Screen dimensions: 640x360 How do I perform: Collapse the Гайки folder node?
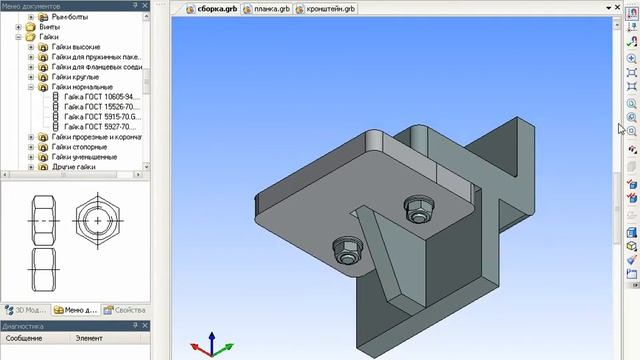pyautogui.click(x=18, y=37)
